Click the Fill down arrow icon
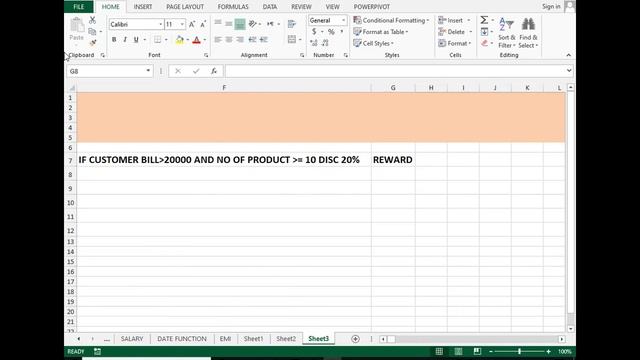This screenshot has height=360, width=640. (484, 31)
